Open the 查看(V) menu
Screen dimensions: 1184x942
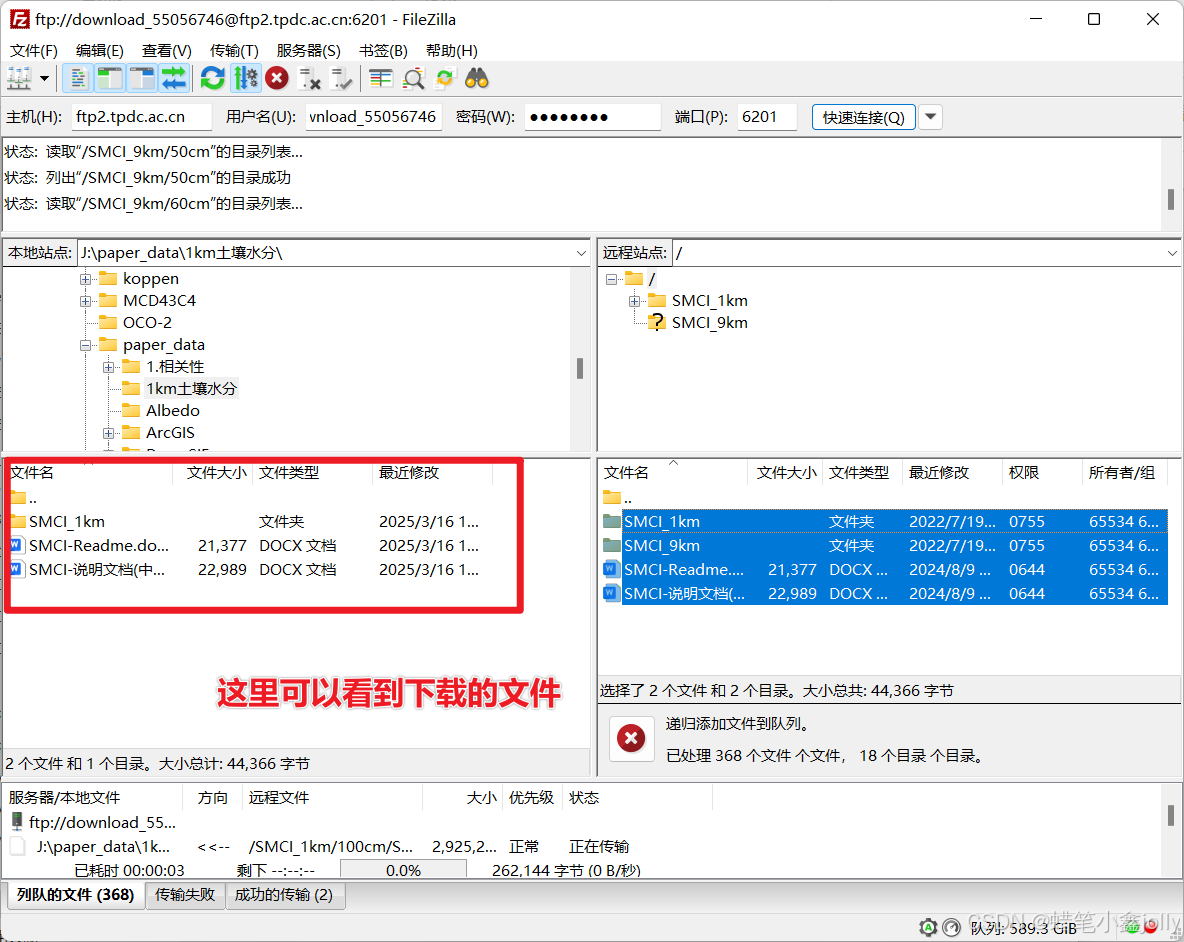pos(167,51)
